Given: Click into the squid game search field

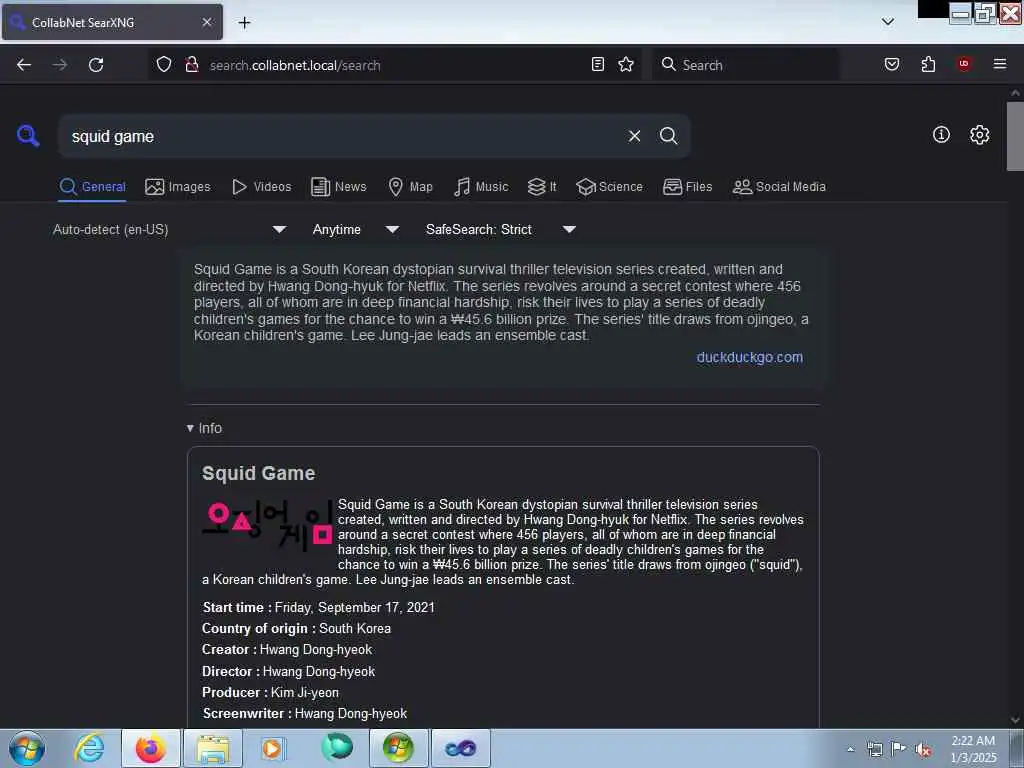Looking at the screenshot, I should tap(340, 136).
